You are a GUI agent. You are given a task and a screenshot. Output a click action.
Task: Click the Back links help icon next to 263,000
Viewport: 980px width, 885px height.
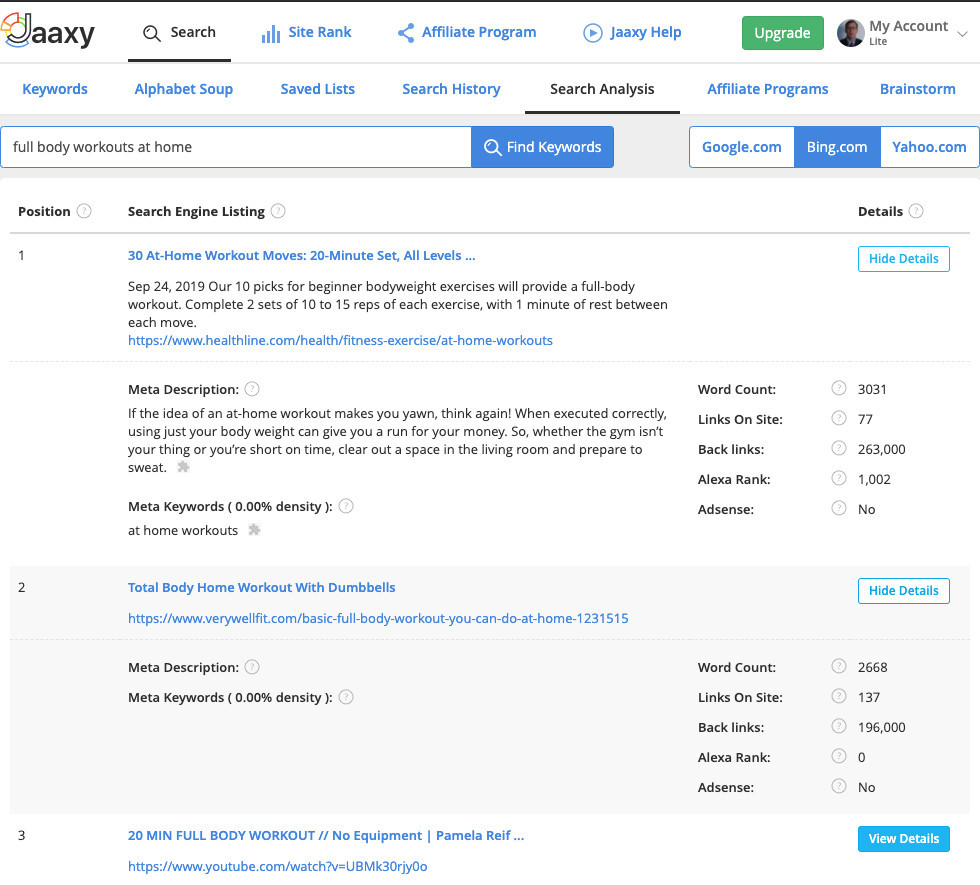[x=839, y=448]
